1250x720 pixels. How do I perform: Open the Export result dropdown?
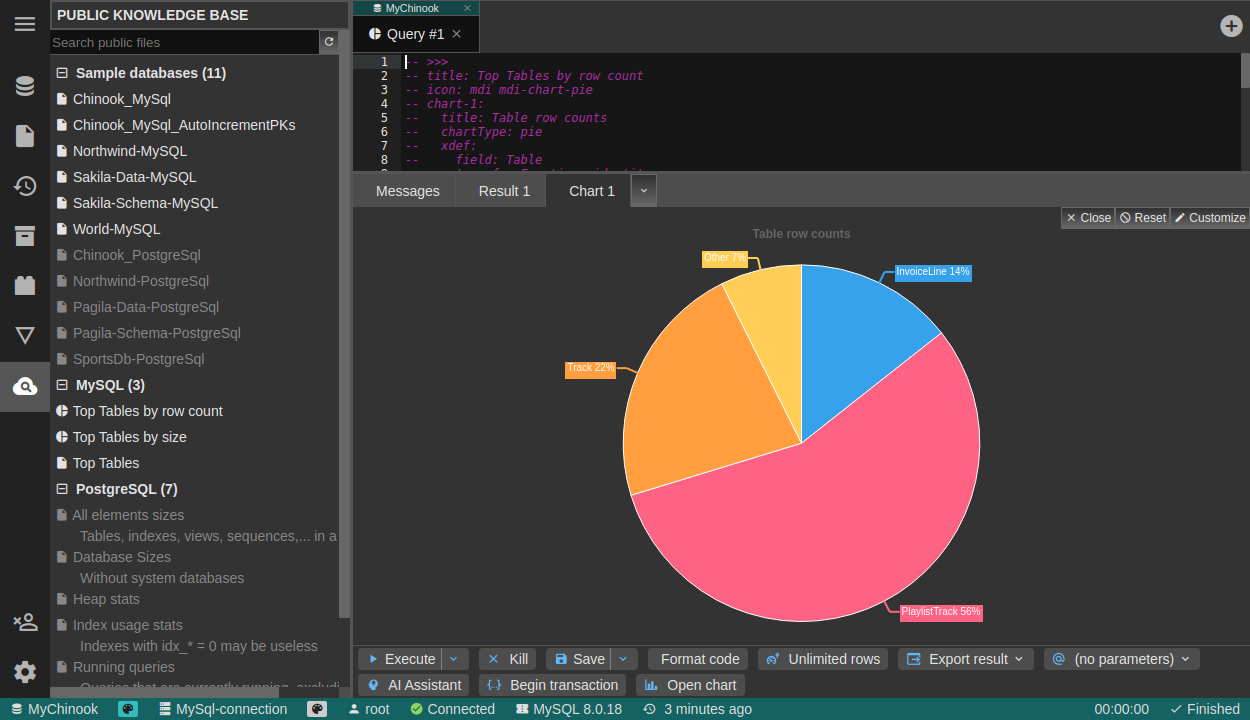coord(966,659)
